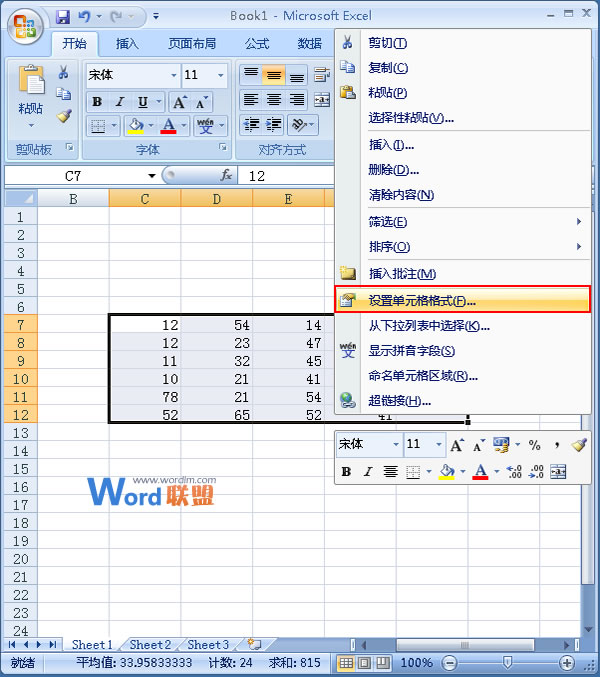Apply comma style in mini toolbar
The image size is (600, 677).
557,445
